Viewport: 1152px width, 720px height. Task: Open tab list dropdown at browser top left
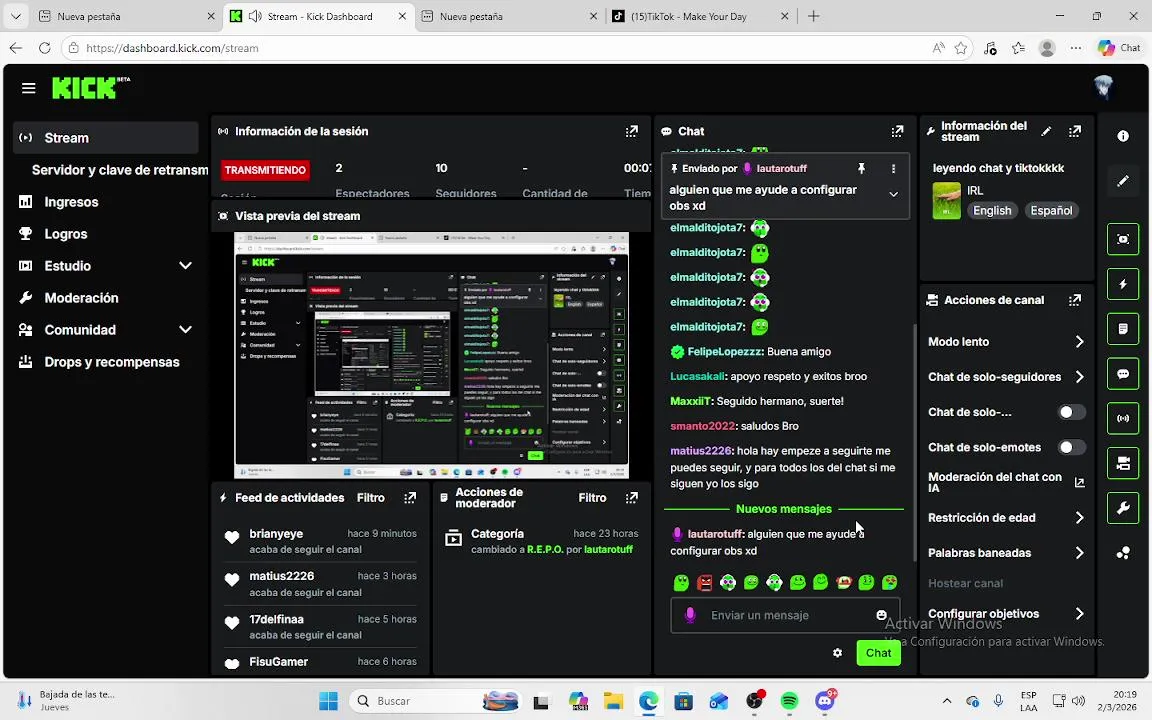pyautogui.click(x=15, y=16)
